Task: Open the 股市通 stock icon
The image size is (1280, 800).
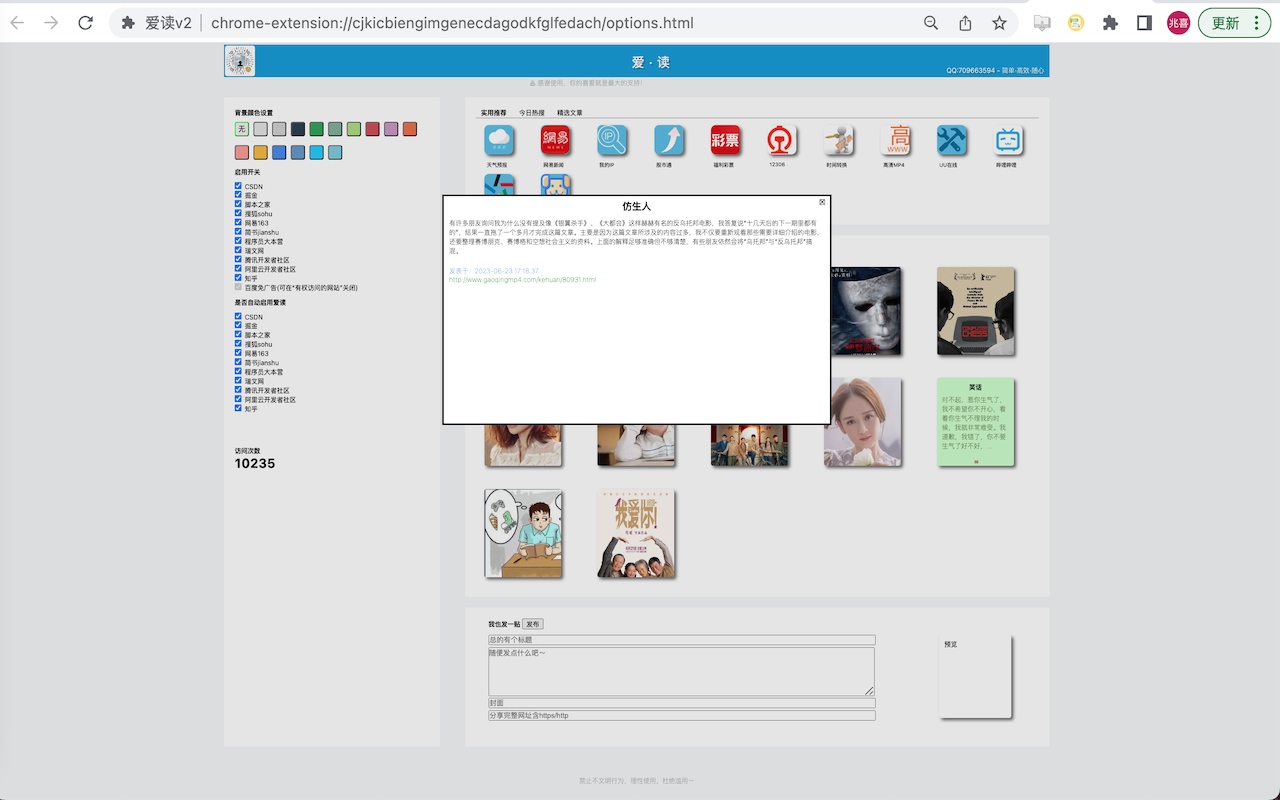Action: pos(669,140)
